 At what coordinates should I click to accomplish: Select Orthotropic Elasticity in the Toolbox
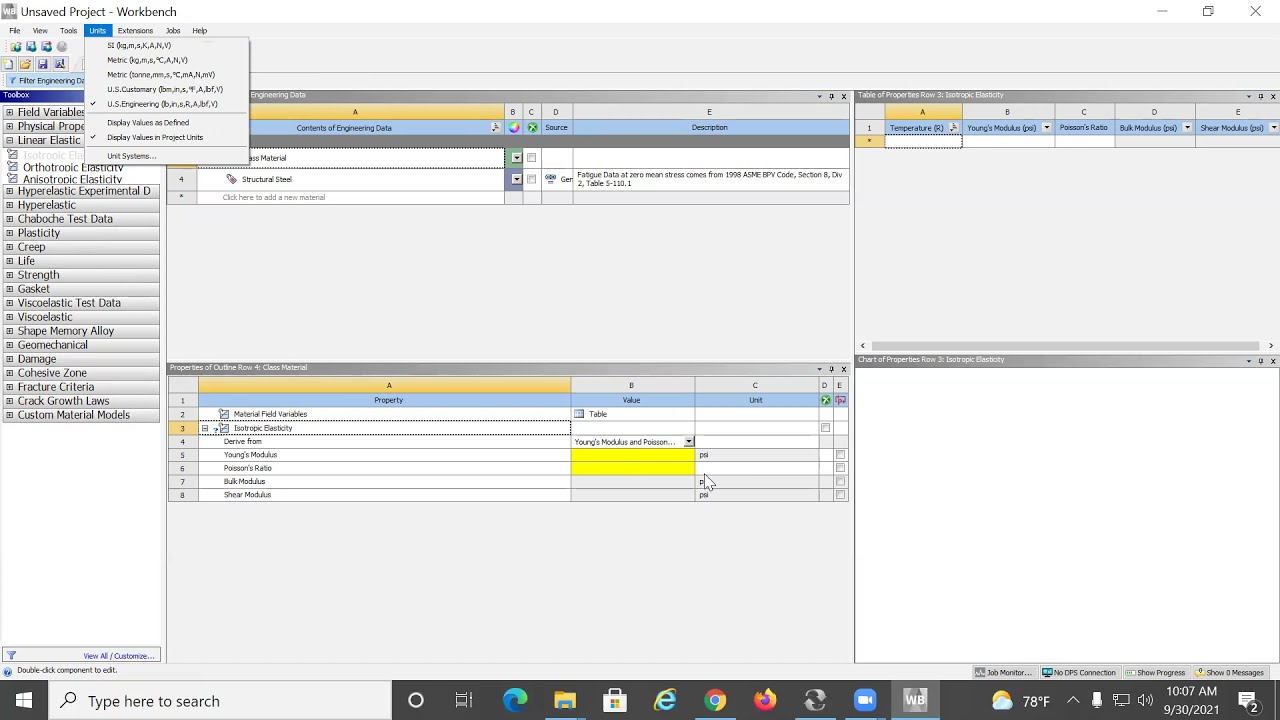click(x=73, y=167)
